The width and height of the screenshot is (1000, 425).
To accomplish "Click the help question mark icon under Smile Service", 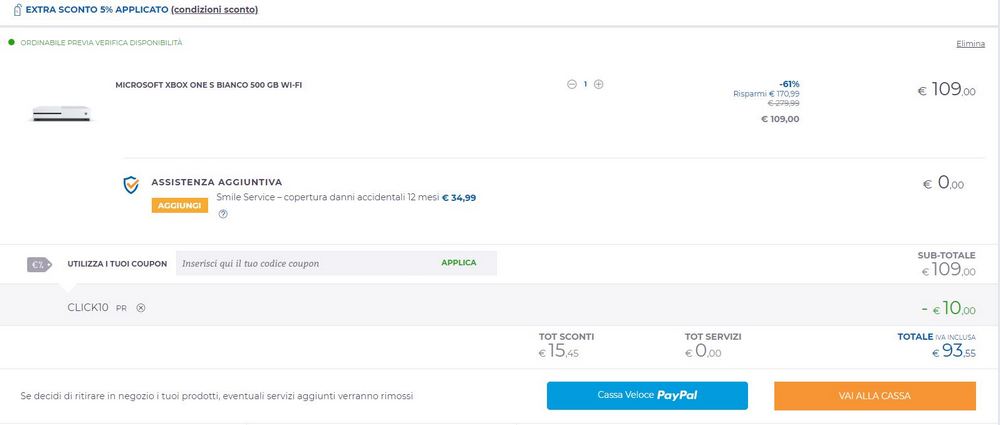I will [x=223, y=214].
